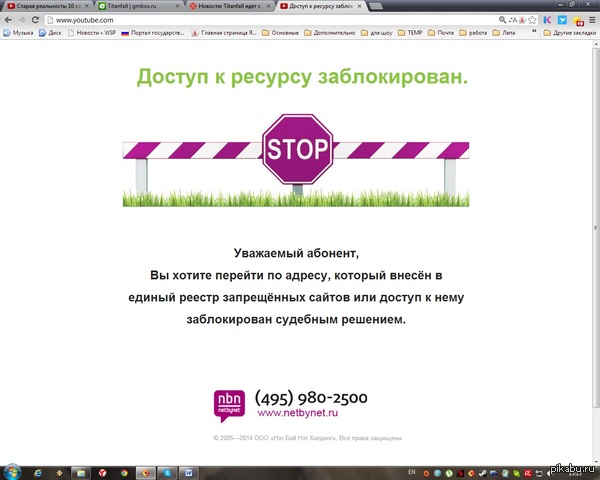
Task: Open the 'Диск' bookmark
Action: click(x=50, y=33)
